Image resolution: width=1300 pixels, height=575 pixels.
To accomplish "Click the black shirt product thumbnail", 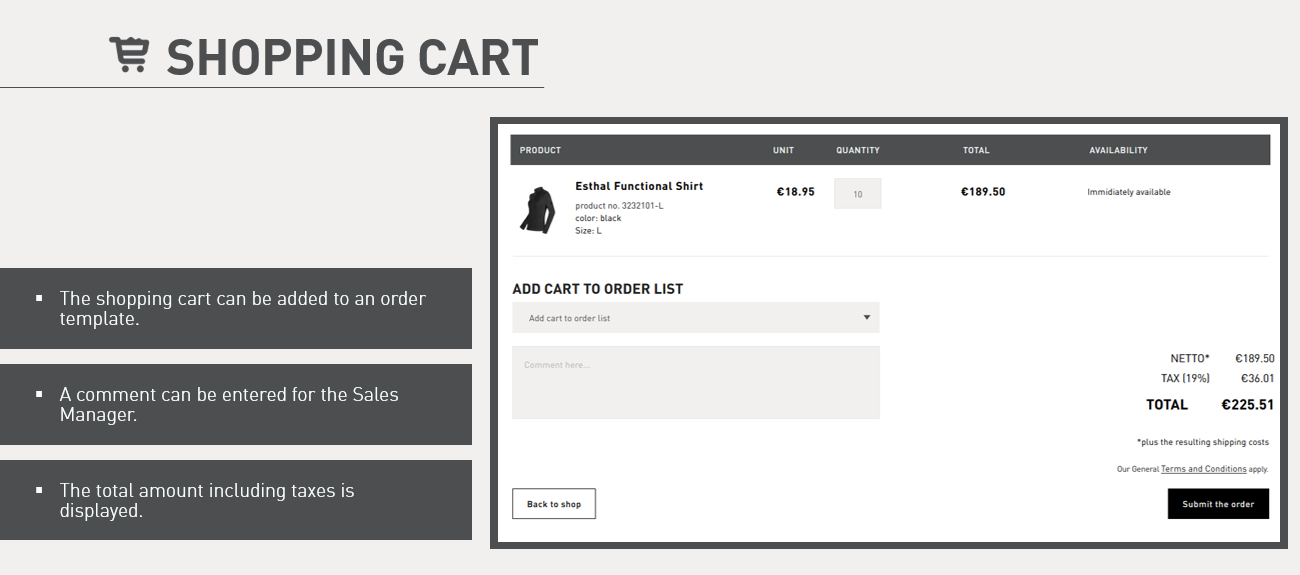I will point(537,209).
